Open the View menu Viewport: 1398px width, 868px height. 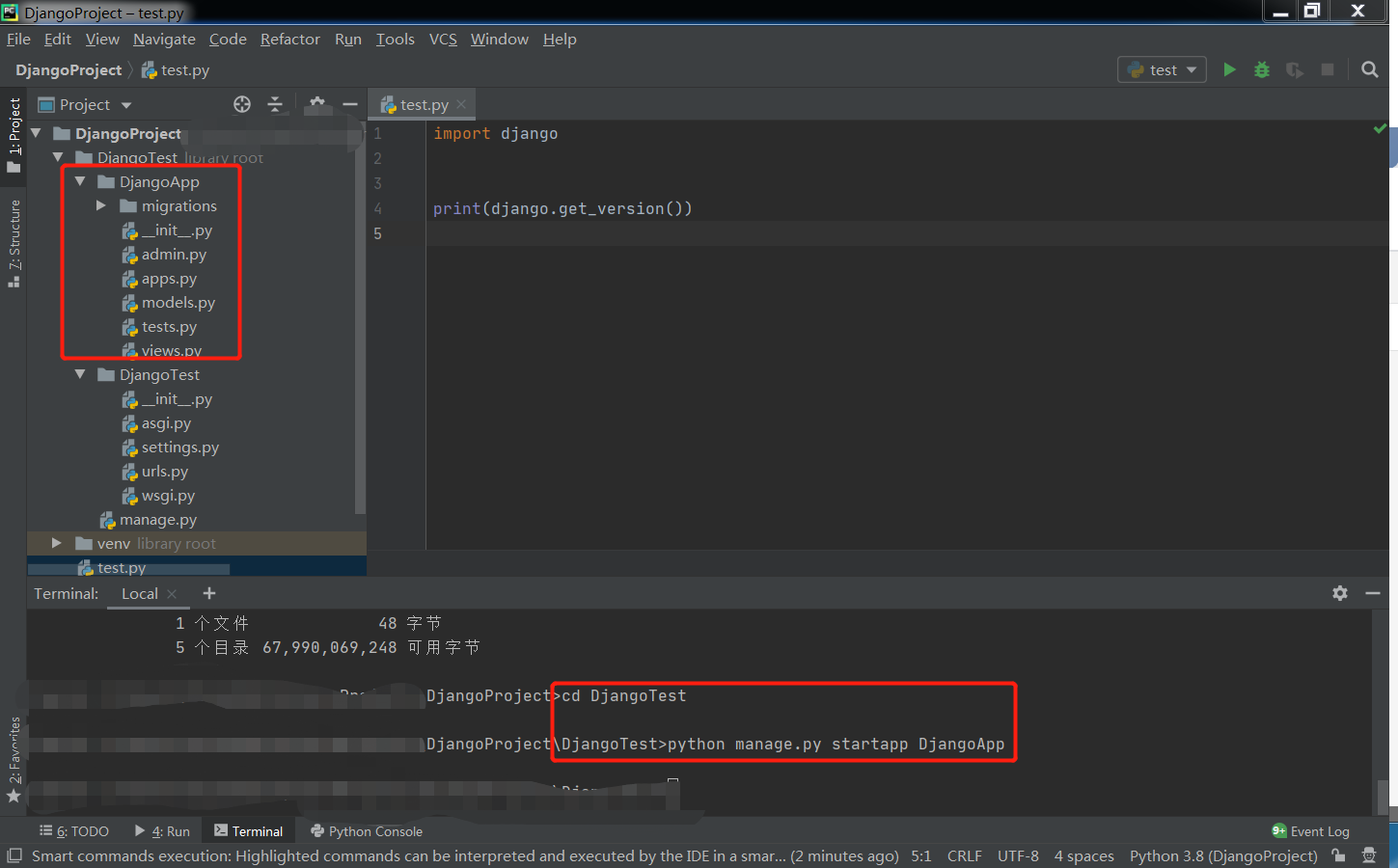[102, 39]
